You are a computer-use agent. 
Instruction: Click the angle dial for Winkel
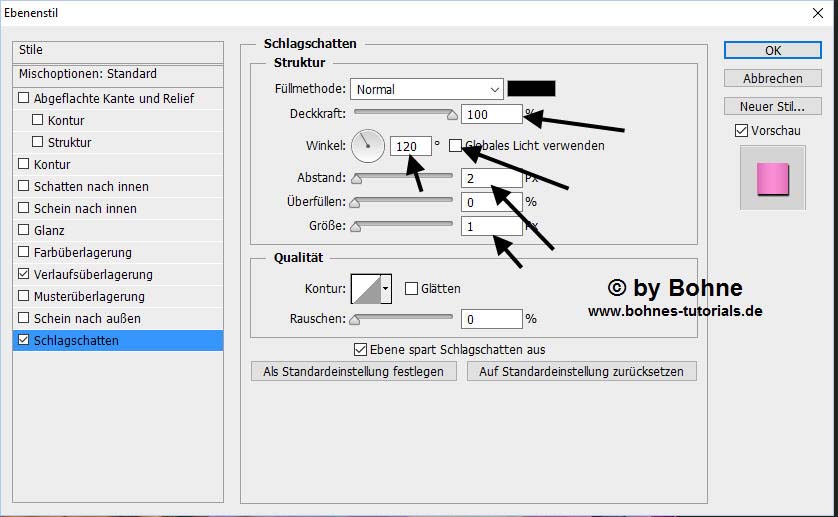point(368,146)
